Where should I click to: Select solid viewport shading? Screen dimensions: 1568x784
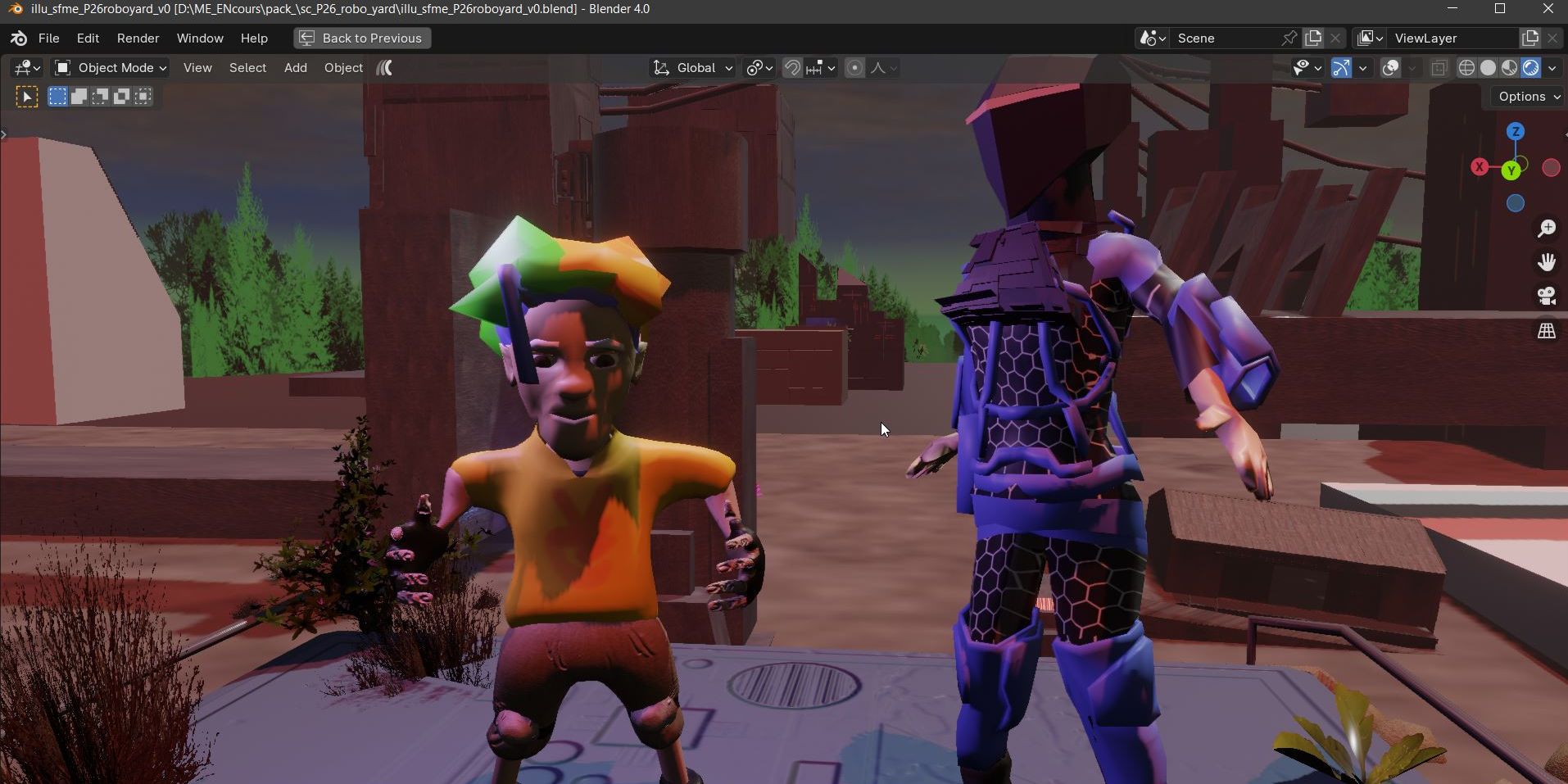point(1488,68)
